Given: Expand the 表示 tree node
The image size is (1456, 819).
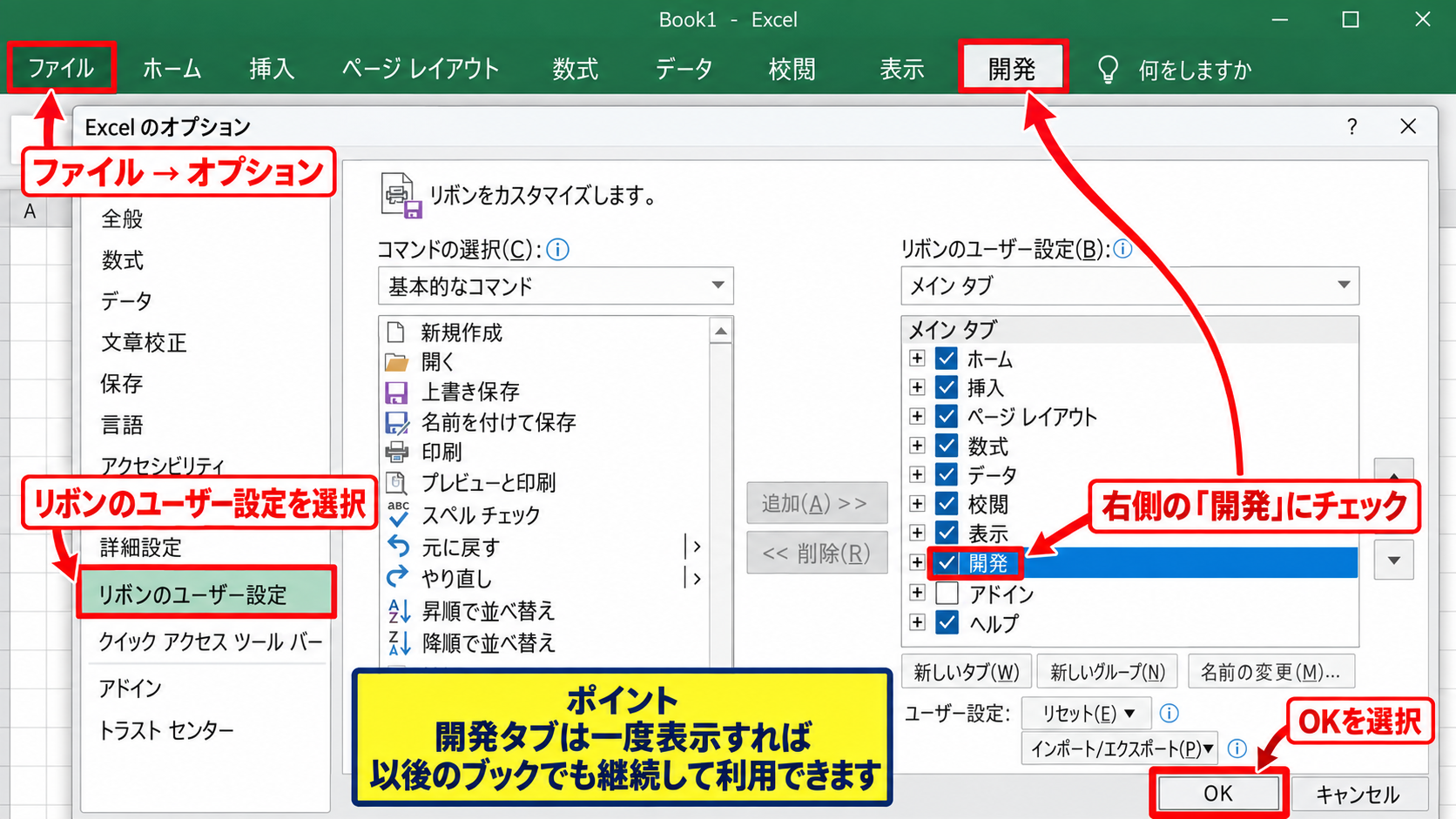Looking at the screenshot, I should point(917,533).
